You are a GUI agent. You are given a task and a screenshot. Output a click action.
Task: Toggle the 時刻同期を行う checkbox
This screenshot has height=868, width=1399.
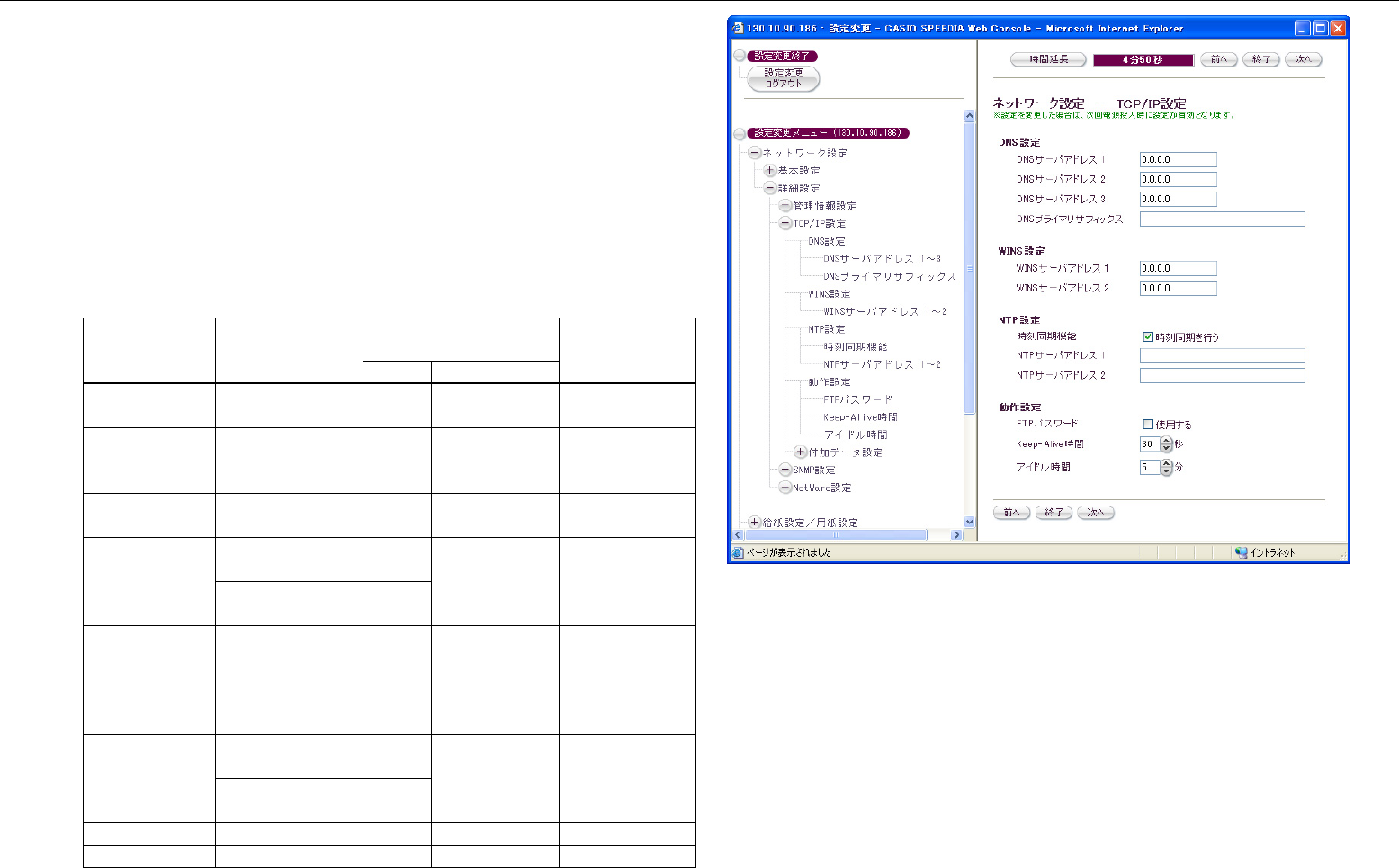[1148, 336]
